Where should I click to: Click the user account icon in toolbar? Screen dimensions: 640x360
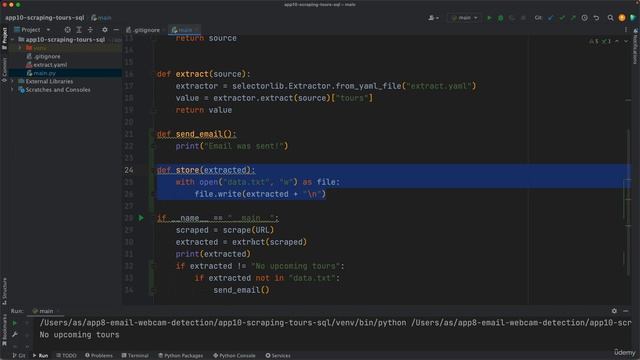pyautogui.click(x=433, y=18)
